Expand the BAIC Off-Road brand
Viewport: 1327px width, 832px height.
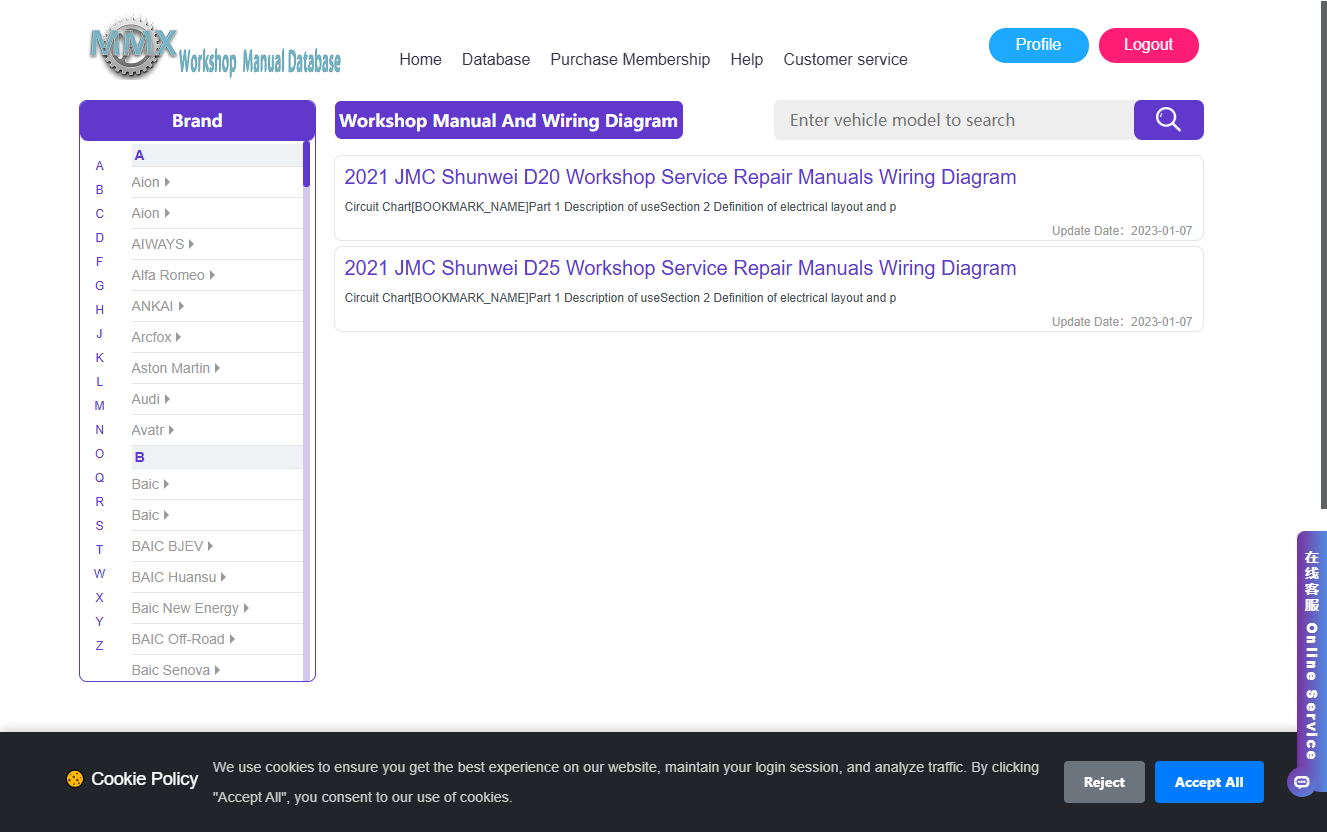[184, 639]
